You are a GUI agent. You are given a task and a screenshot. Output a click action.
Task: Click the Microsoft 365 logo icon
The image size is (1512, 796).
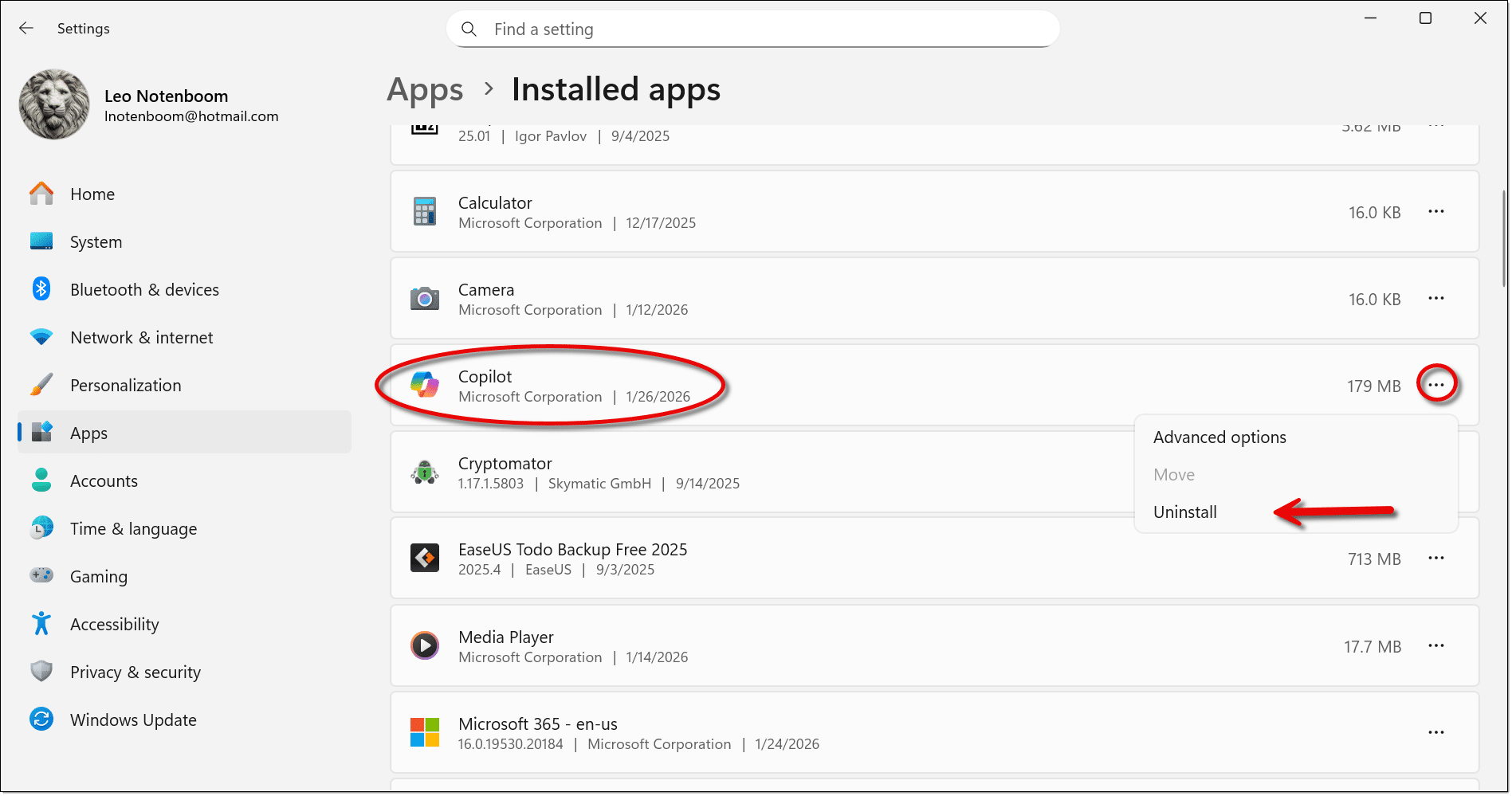click(x=424, y=732)
